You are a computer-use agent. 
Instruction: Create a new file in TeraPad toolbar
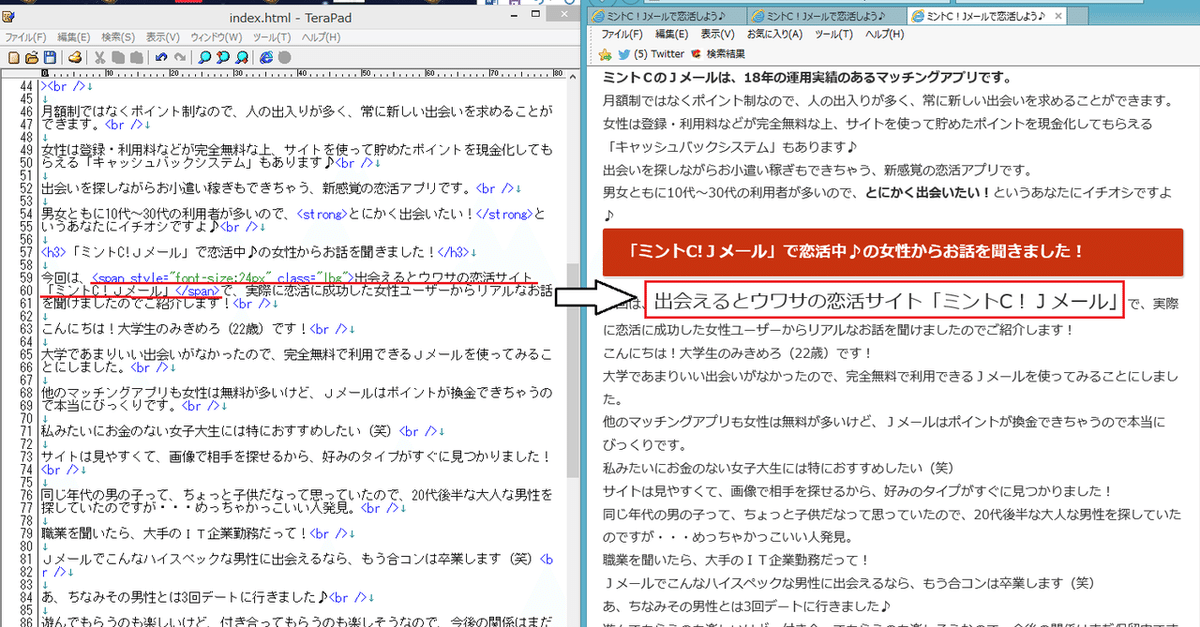[14, 58]
